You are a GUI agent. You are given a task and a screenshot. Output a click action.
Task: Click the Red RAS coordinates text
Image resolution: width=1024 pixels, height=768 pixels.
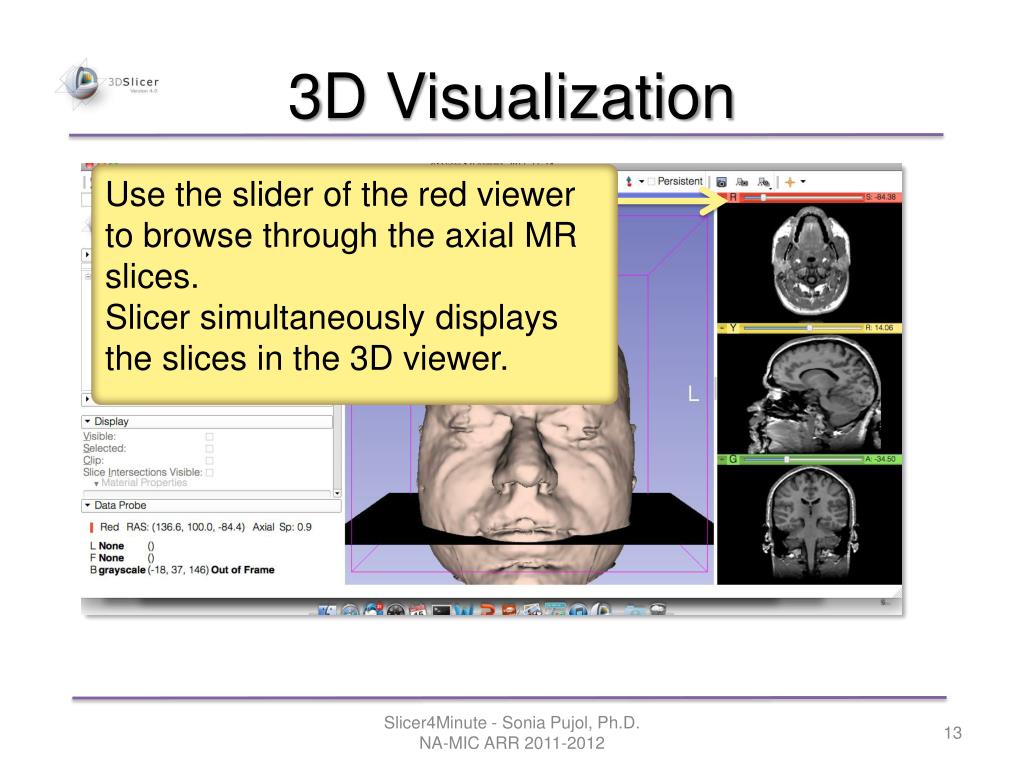[x=172, y=527]
